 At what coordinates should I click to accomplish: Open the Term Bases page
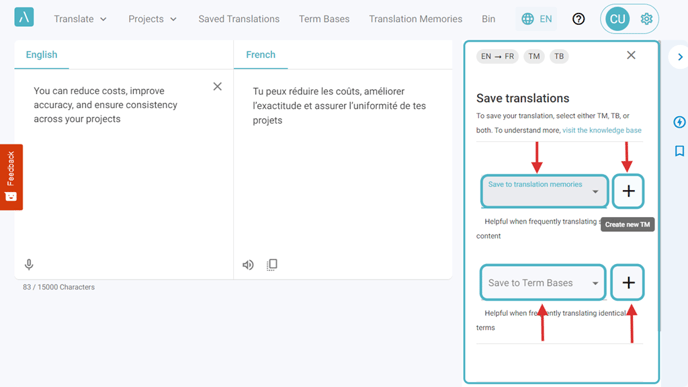[x=324, y=19]
